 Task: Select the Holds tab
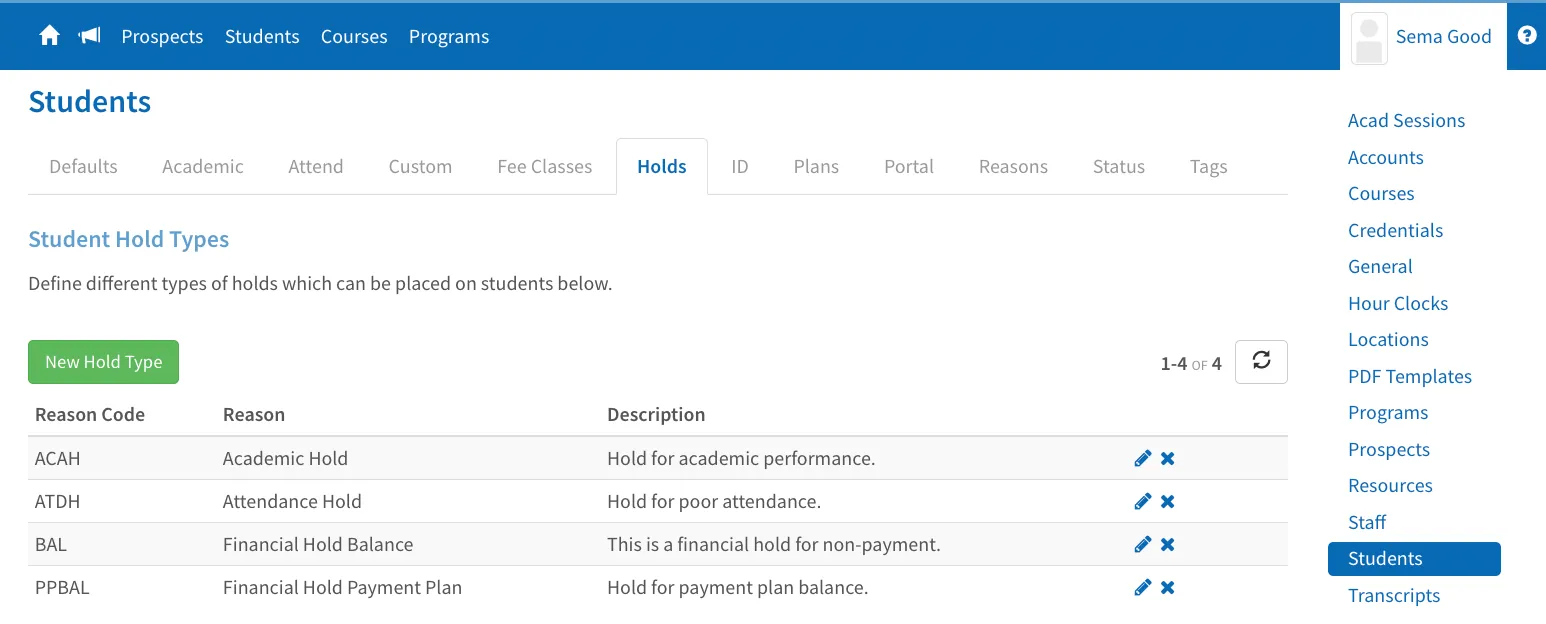(662, 166)
